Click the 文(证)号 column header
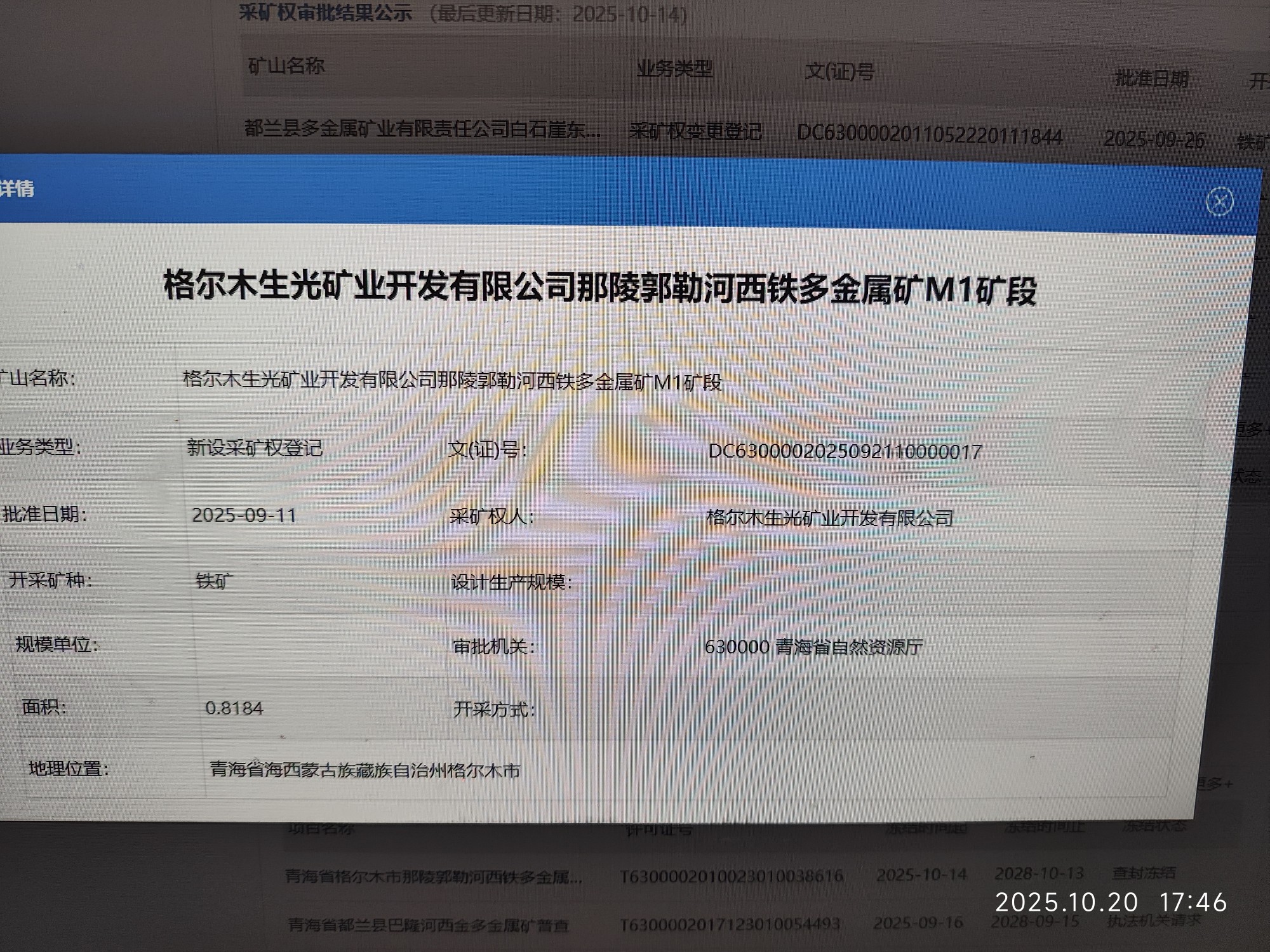 coord(839,71)
